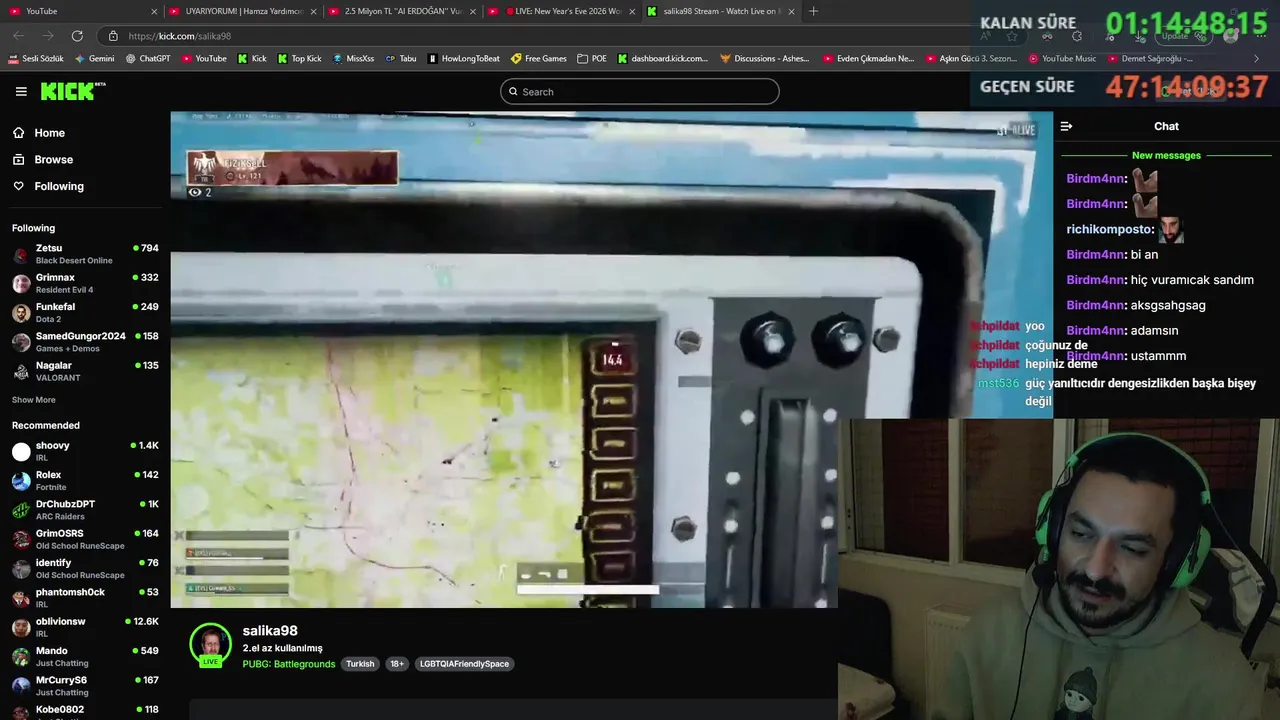Expand Following list with Show More
The width and height of the screenshot is (1280, 720).
click(34, 400)
